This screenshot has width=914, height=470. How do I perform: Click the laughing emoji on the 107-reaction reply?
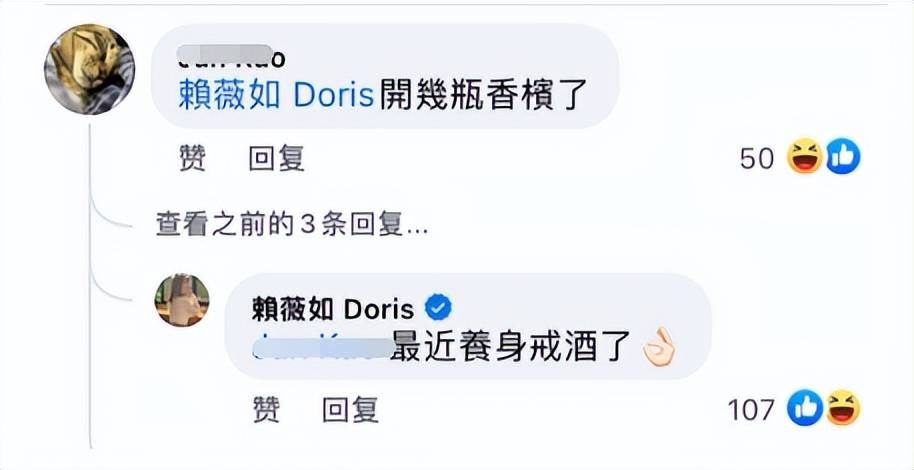click(843, 408)
